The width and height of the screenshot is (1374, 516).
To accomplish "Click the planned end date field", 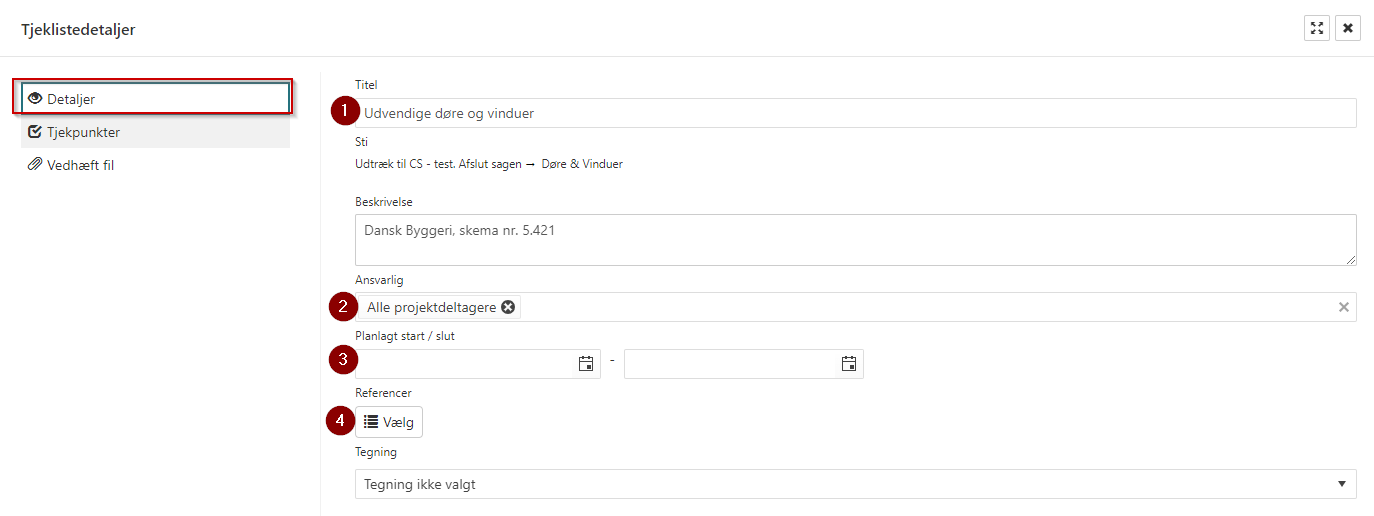I will tap(730, 364).
